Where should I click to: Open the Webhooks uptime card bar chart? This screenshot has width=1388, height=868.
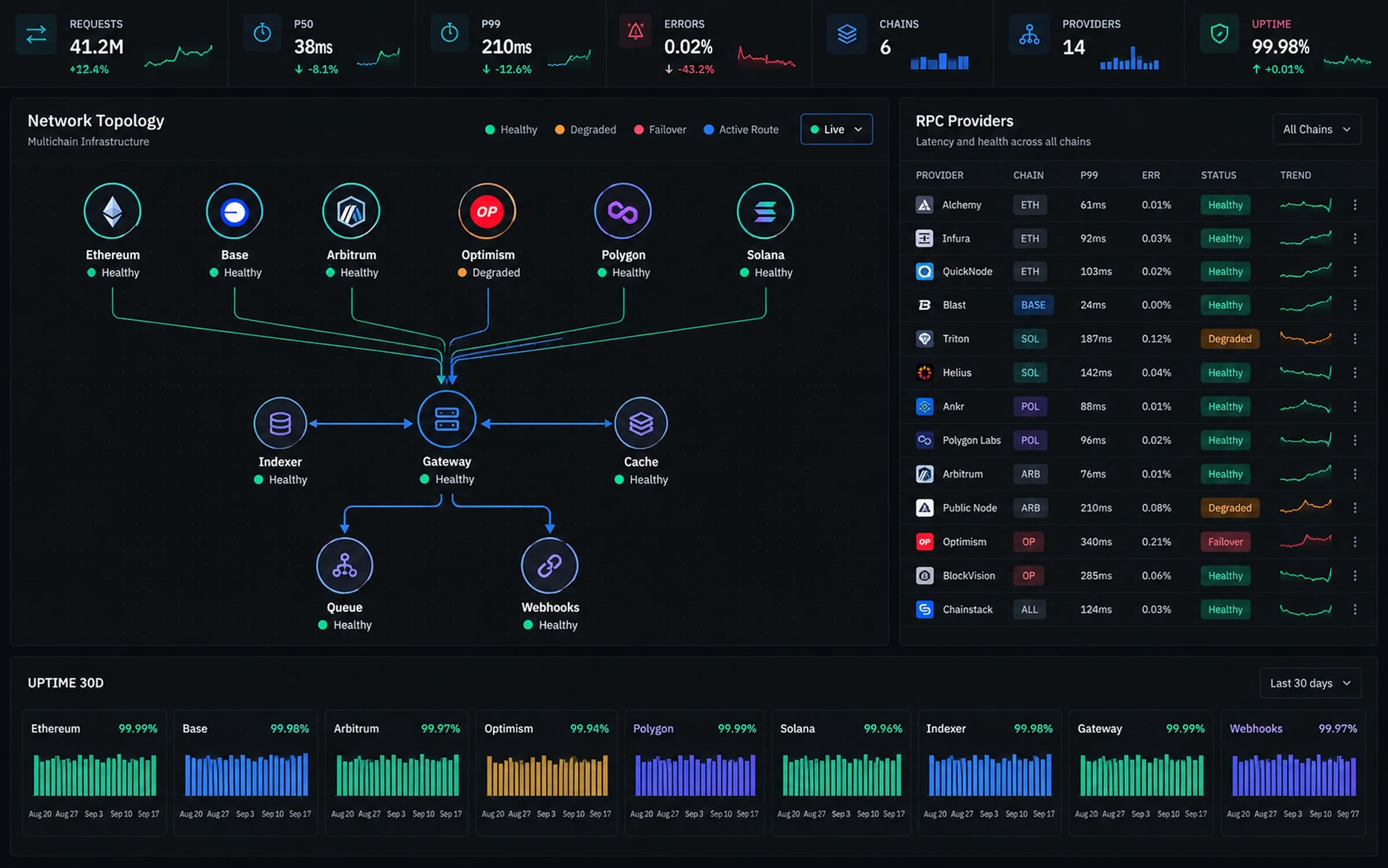click(x=1294, y=775)
